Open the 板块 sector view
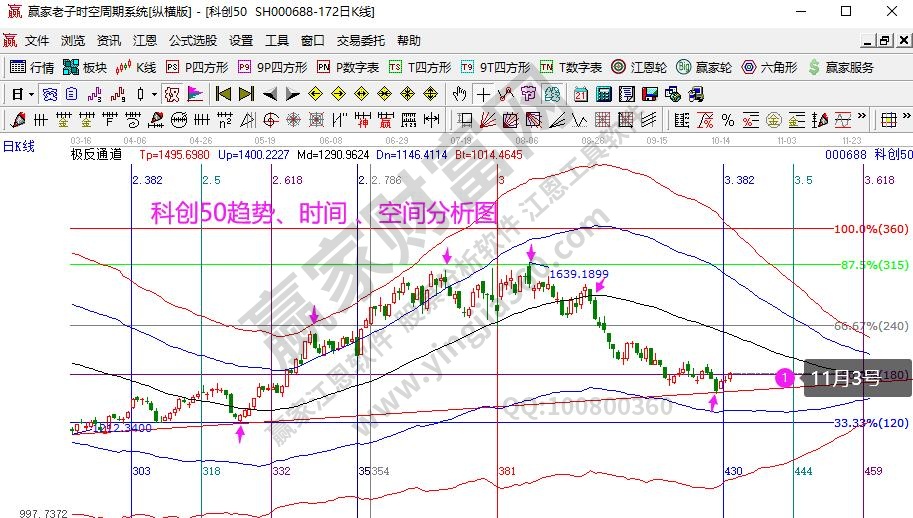 [85, 68]
